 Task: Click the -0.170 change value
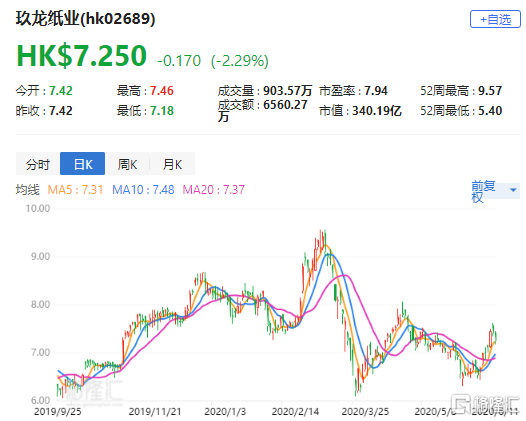179,61
